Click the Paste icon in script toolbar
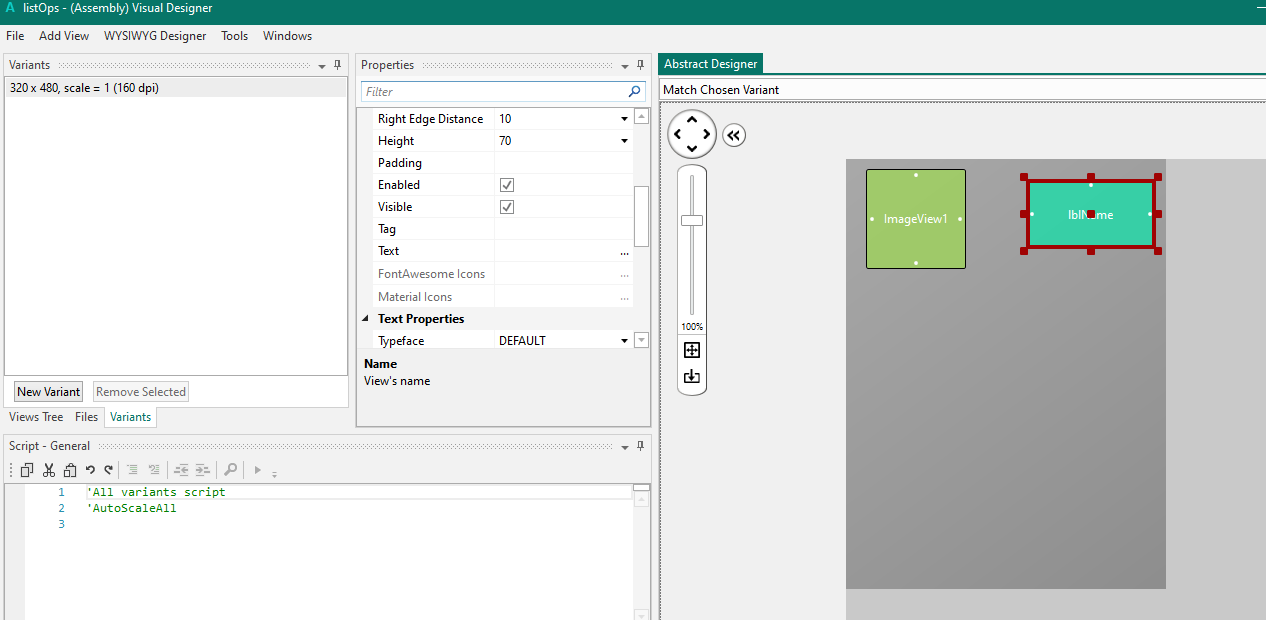 click(70, 470)
